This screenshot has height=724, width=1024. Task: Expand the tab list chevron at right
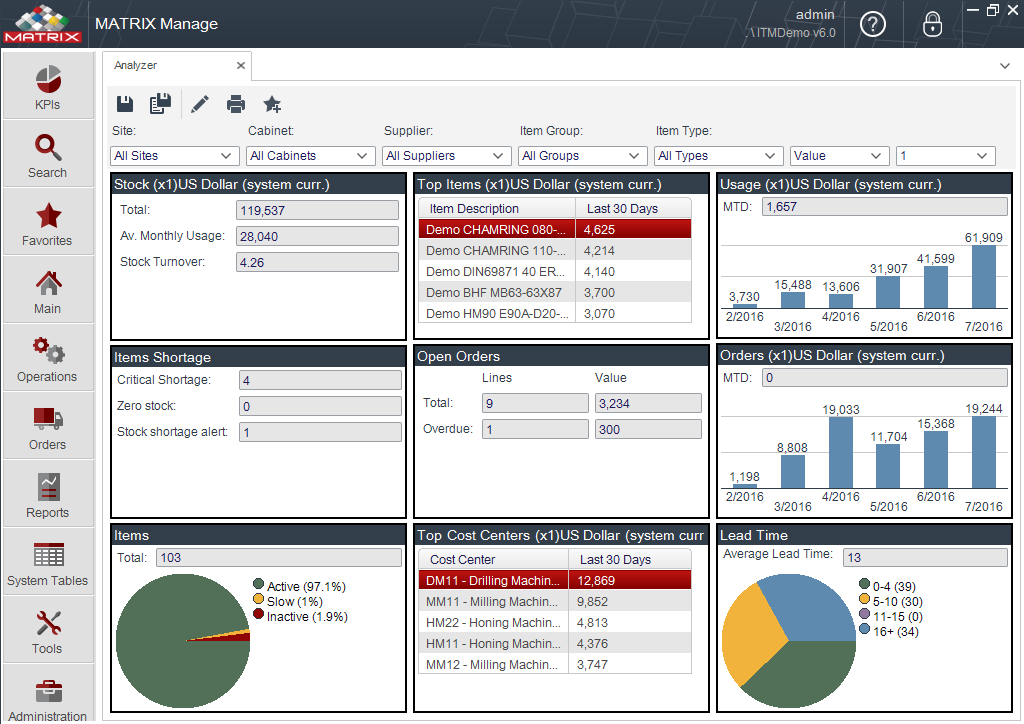tap(1004, 66)
